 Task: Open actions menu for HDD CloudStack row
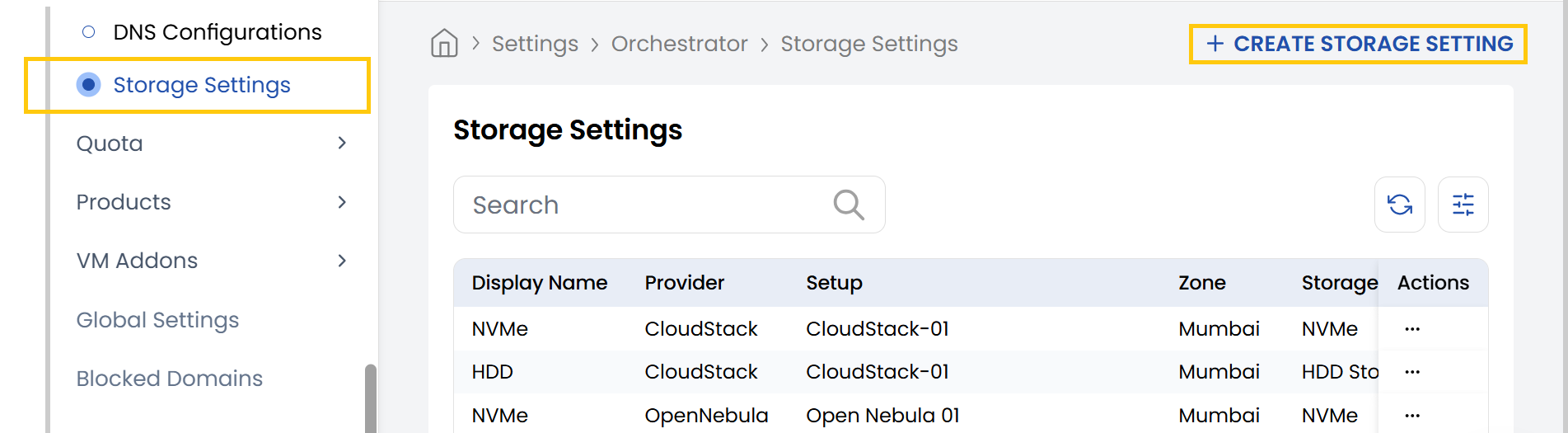1412,372
